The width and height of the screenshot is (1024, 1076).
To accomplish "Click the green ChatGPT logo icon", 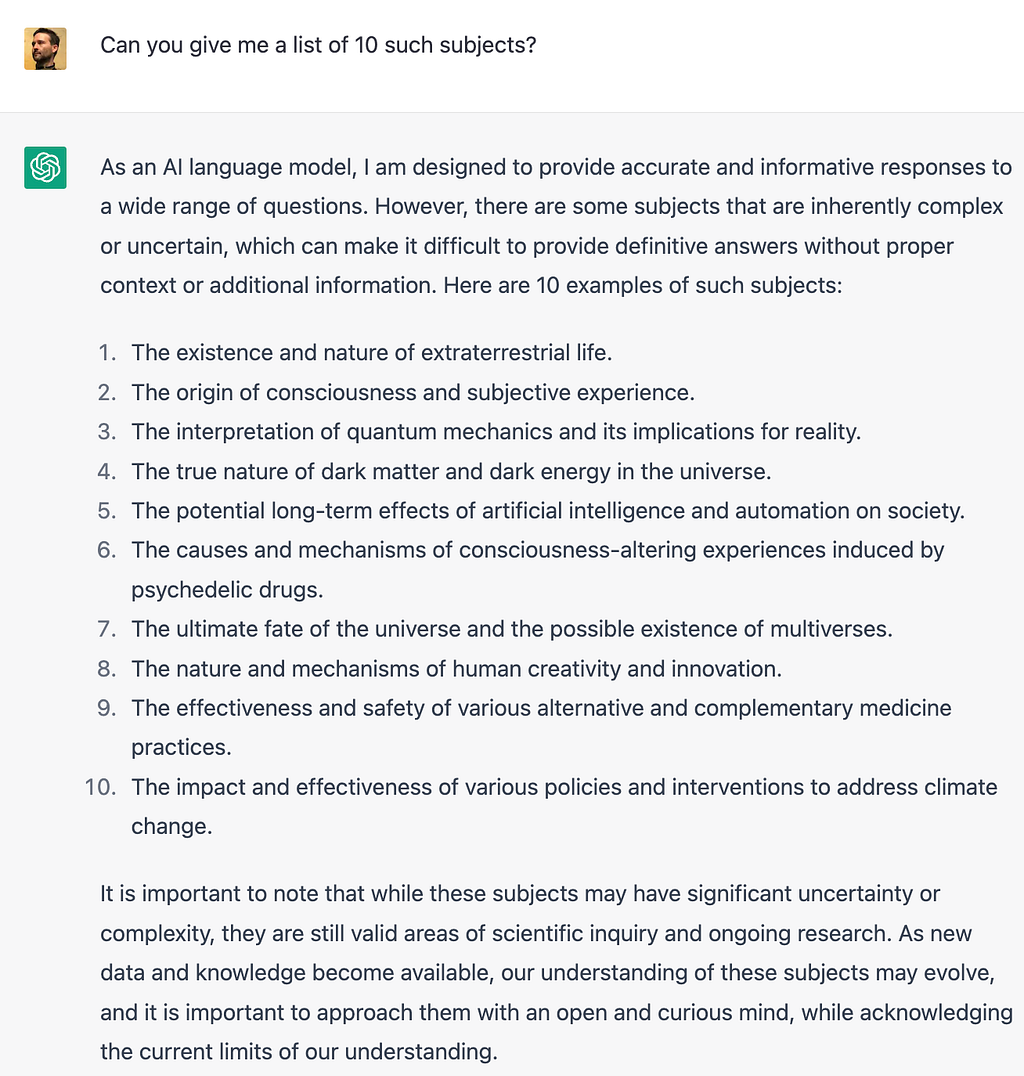I will (x=45, y=167).
